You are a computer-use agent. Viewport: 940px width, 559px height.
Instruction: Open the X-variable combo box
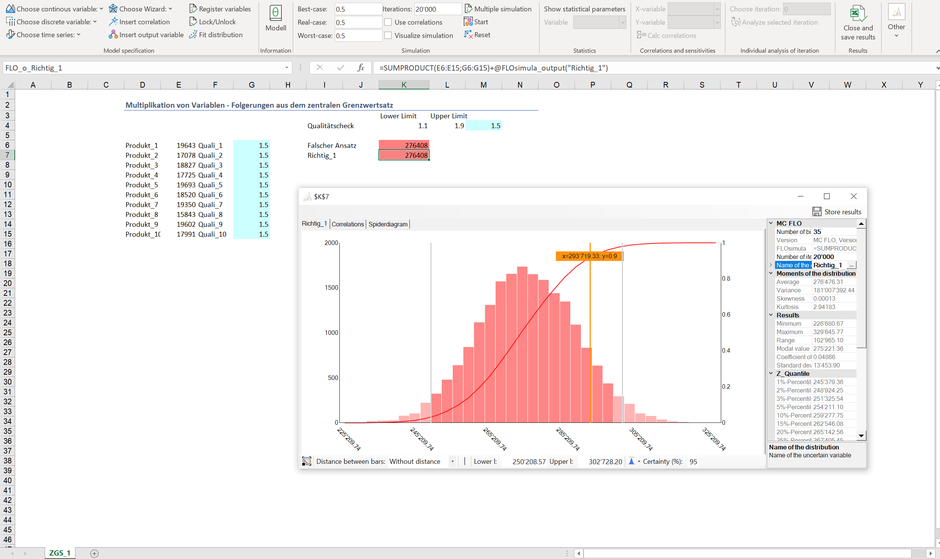point(694,9)
